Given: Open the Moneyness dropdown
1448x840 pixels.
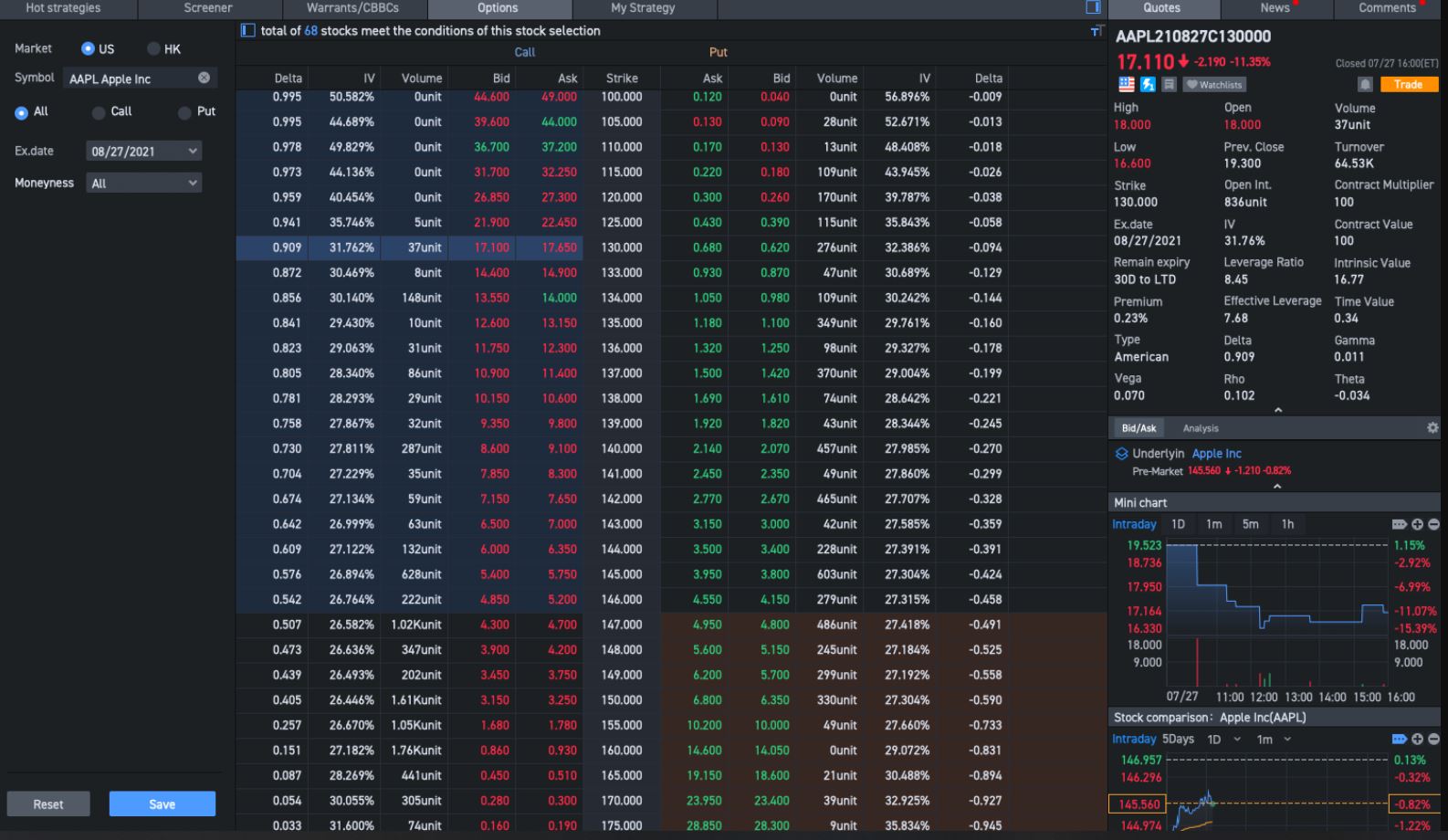Looking at the screenshot, I should tap(144, 184).
